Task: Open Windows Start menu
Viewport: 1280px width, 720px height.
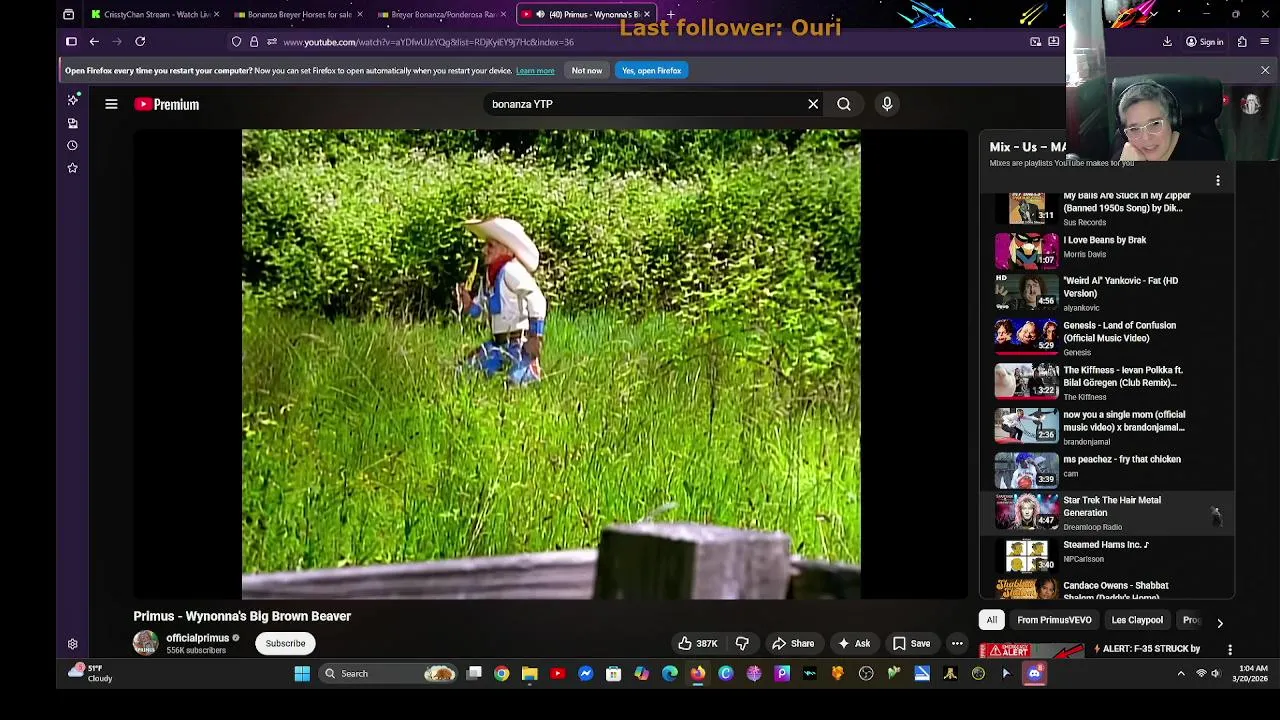Action: click(302, 674)
